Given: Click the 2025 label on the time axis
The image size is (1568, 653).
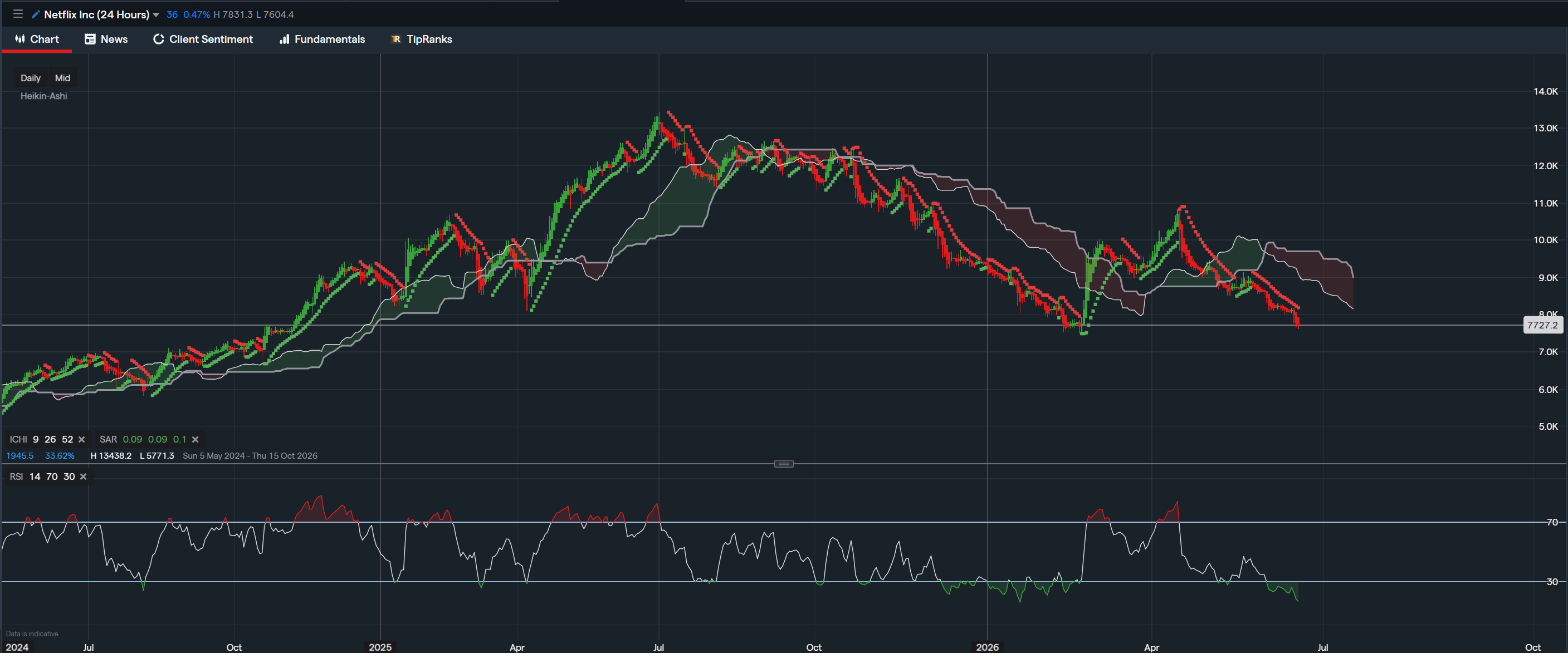Looking at the screenshot, I should pos(380,647).
